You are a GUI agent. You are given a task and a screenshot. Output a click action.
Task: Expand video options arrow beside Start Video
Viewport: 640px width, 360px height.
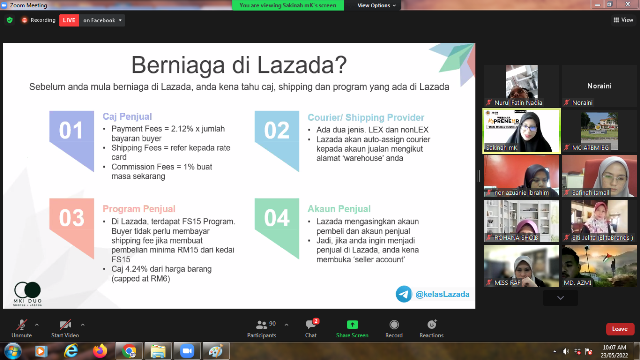tap(82, 325)
